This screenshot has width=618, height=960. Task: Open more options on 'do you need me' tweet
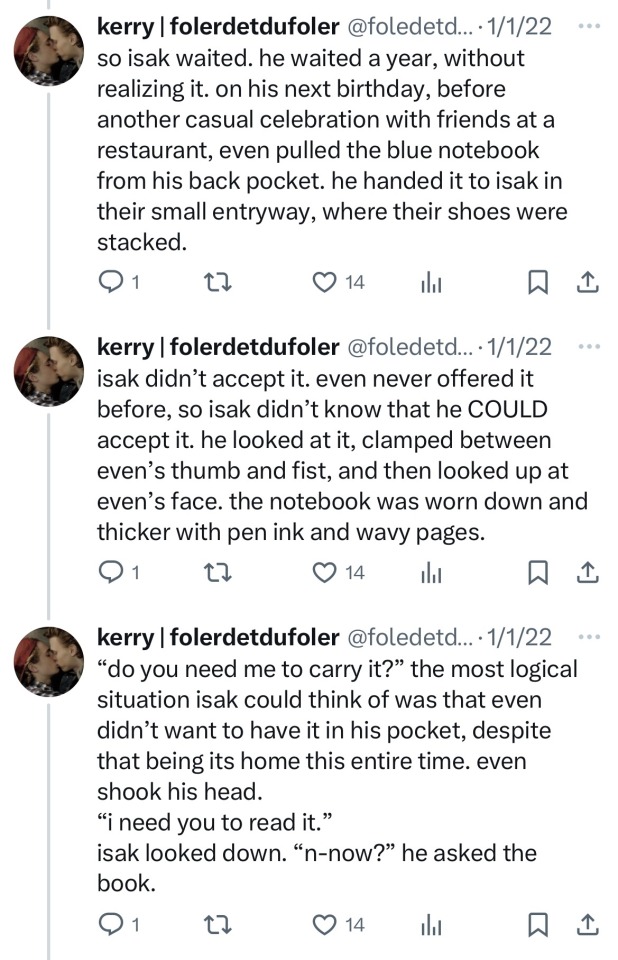tap(590, 636)
